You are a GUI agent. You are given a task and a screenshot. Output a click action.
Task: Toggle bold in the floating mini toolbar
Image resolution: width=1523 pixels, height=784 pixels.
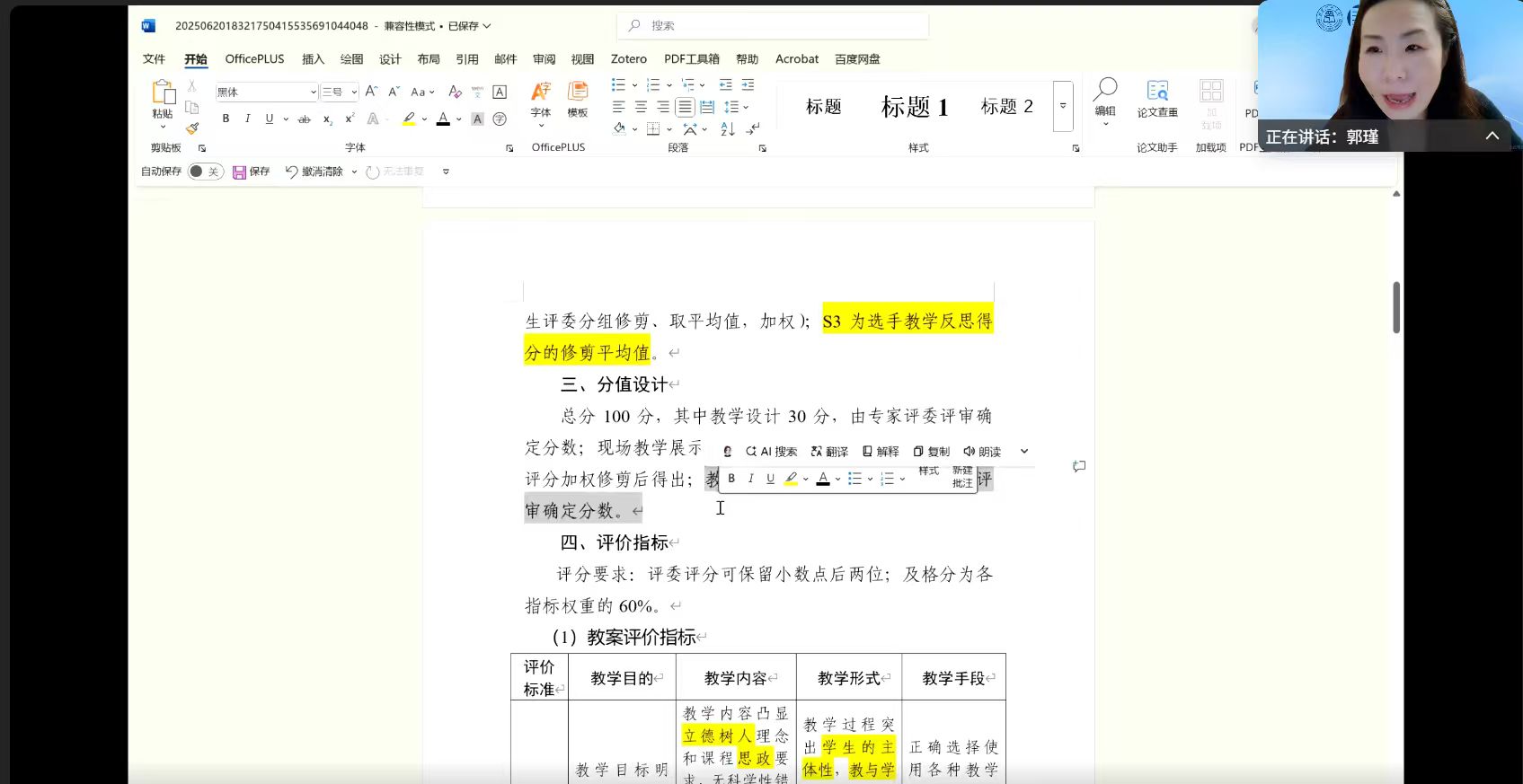click(x=731, y=479)
